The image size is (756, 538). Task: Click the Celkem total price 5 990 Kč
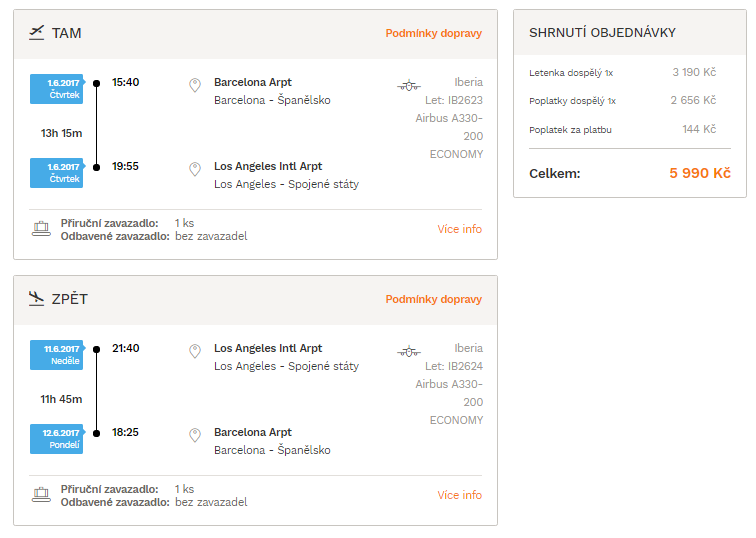click(x=700, y=173)
